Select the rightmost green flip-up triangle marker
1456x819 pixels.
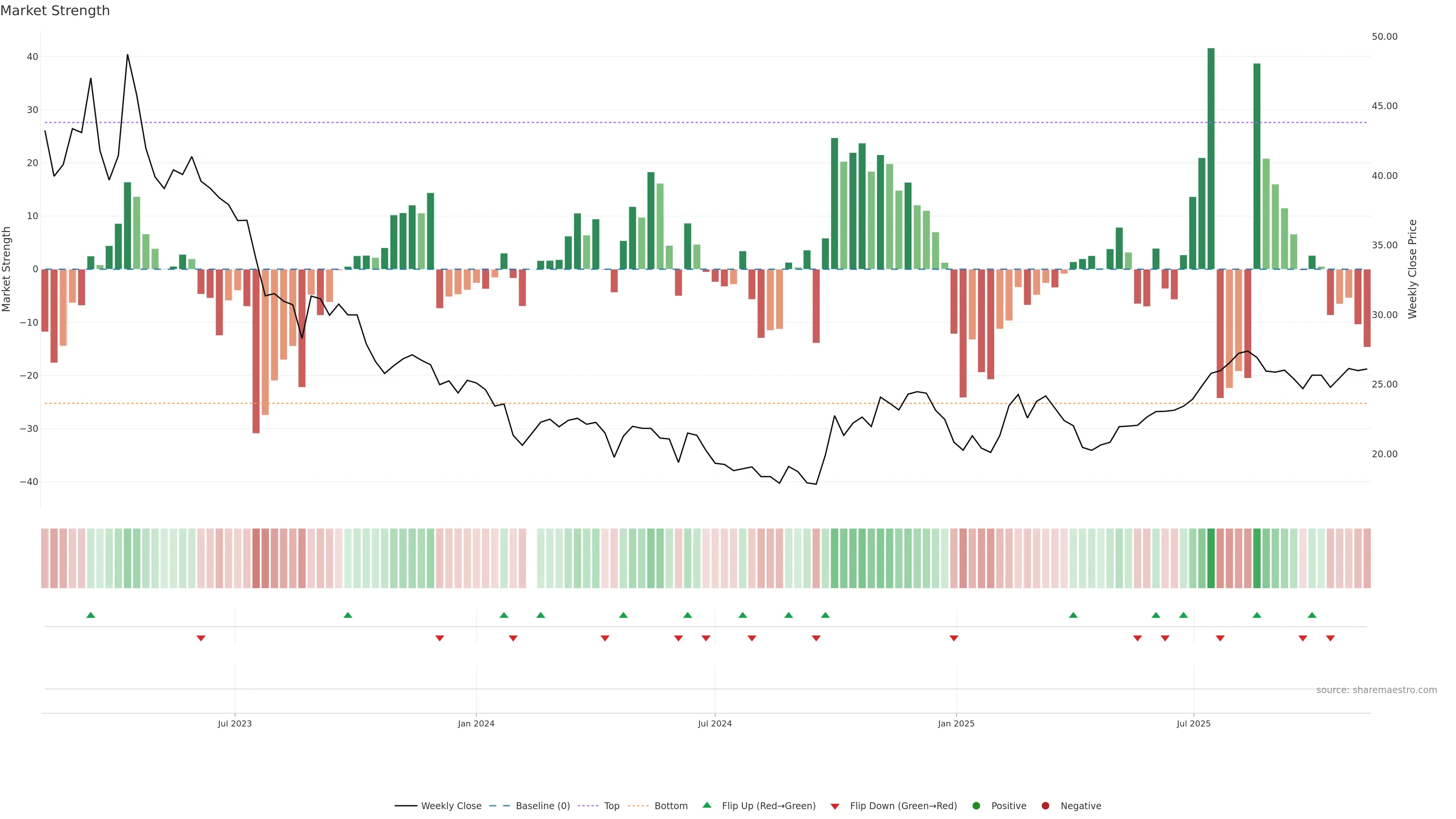(1312, 615)
